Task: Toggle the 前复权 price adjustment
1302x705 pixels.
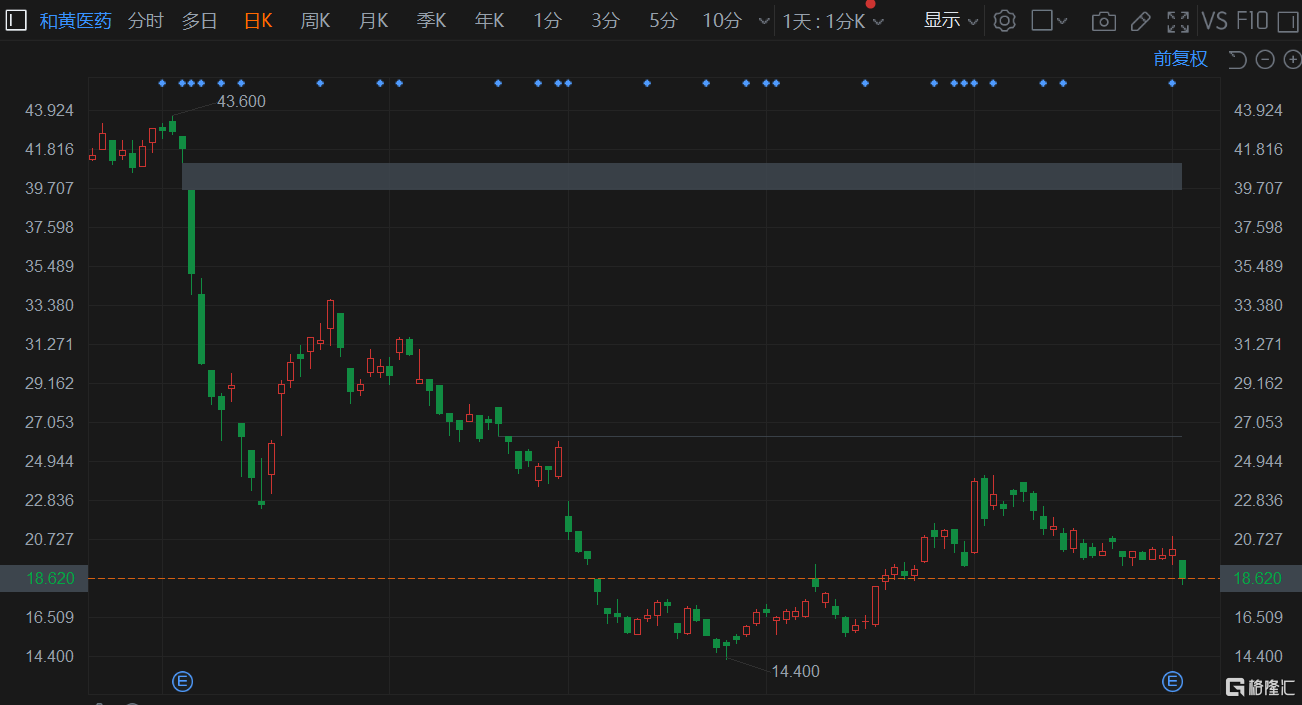Action: point(1180,59)
